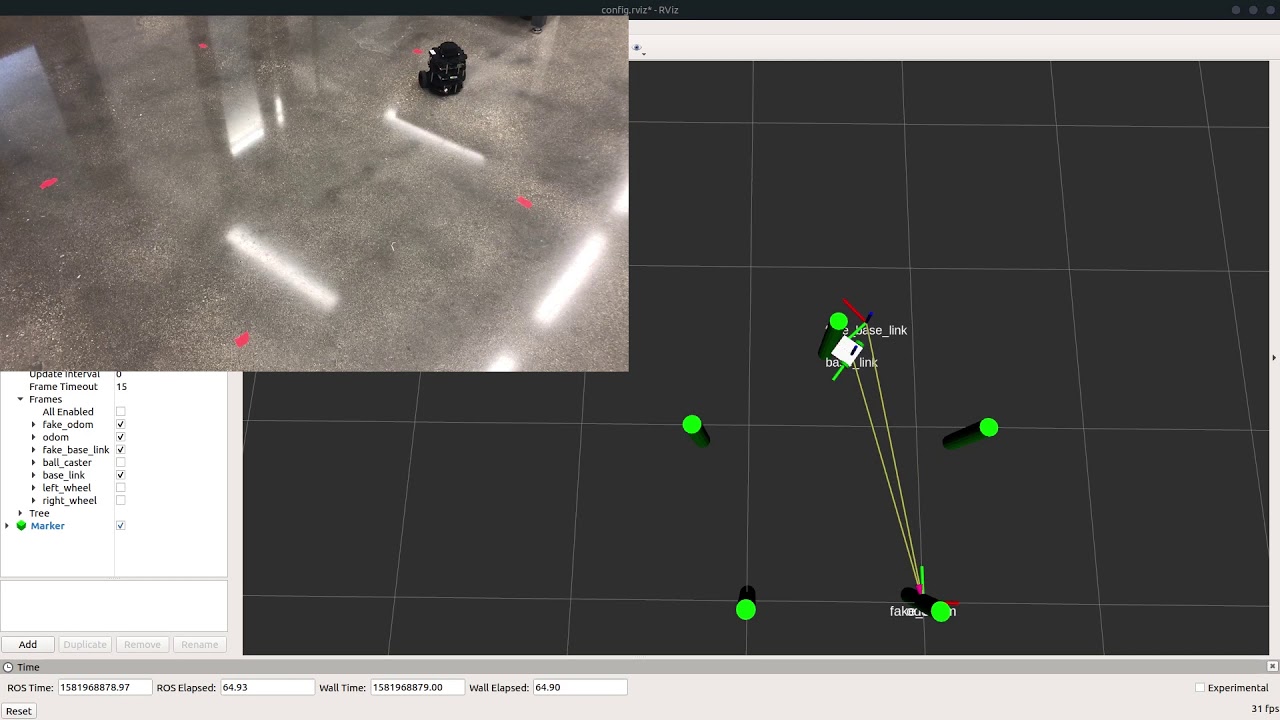The image size is (1280, 720).
Task: Disable the fake_base_link frame checkbox
Action: (120, 450)
